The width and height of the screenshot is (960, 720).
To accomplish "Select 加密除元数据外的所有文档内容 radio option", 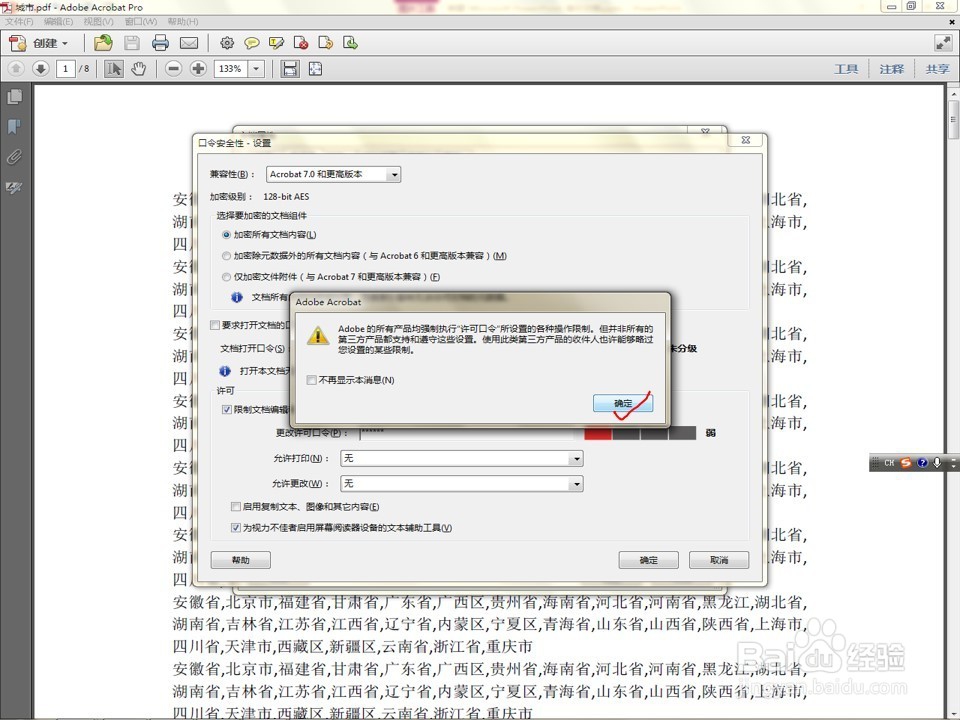I will [x=226, y=256].
